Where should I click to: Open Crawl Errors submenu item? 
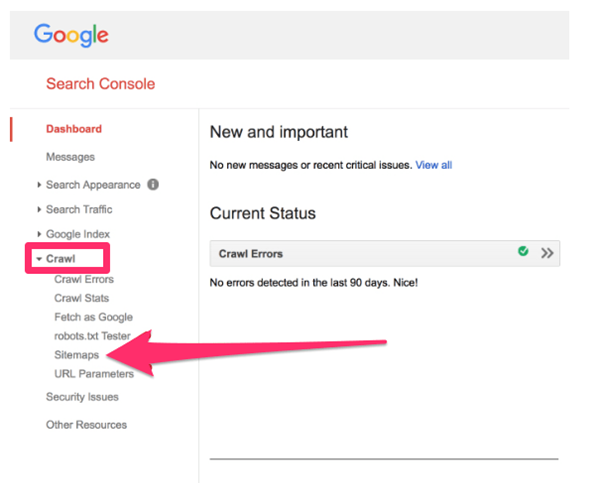(x=84, y=279)
